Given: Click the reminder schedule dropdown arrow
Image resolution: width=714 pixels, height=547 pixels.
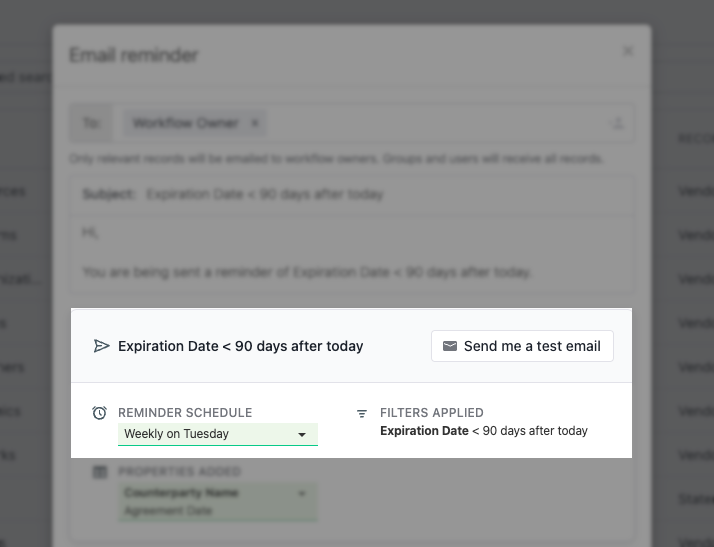Looking at the screenshot, I should tap(301, 435).
